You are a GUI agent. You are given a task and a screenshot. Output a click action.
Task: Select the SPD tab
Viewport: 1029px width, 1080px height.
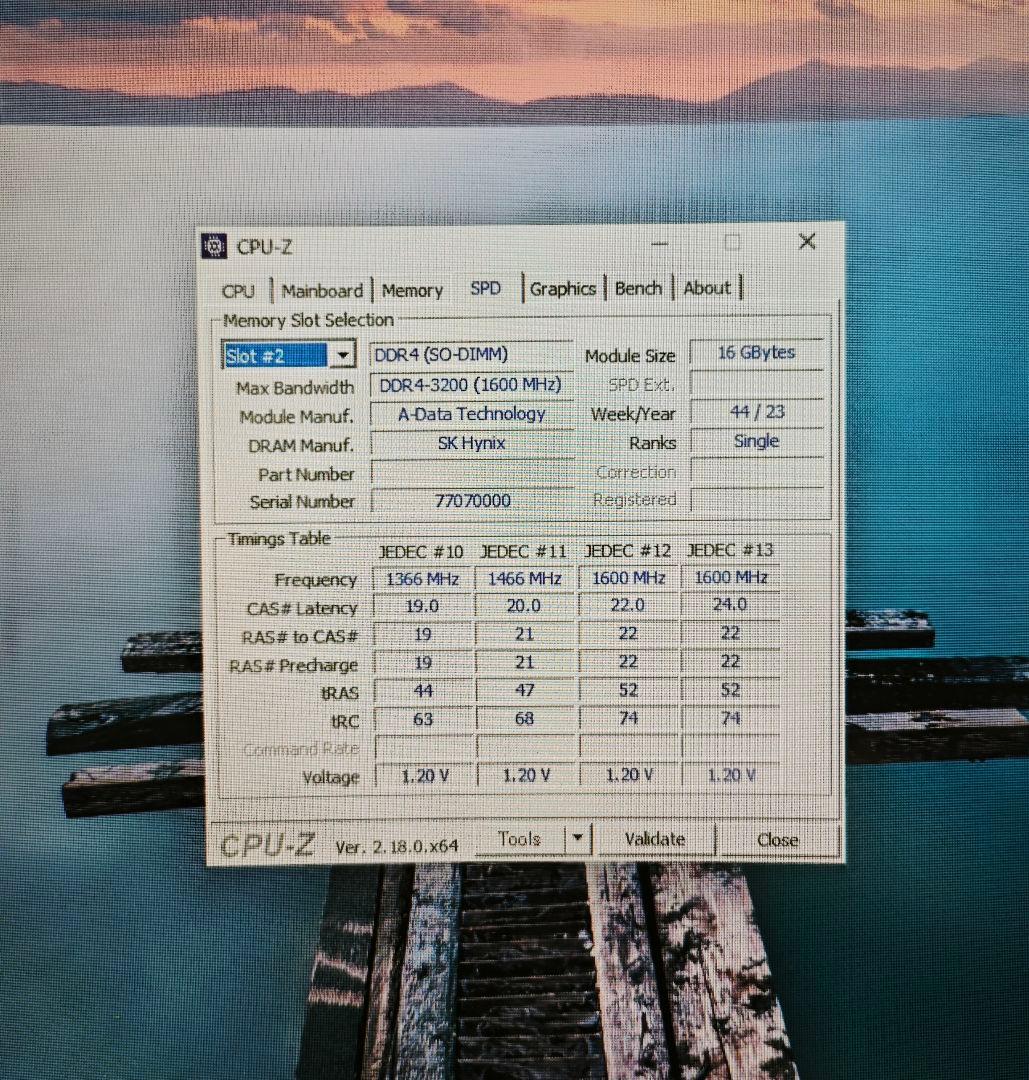pyautogui.click(x=485, y=289)
